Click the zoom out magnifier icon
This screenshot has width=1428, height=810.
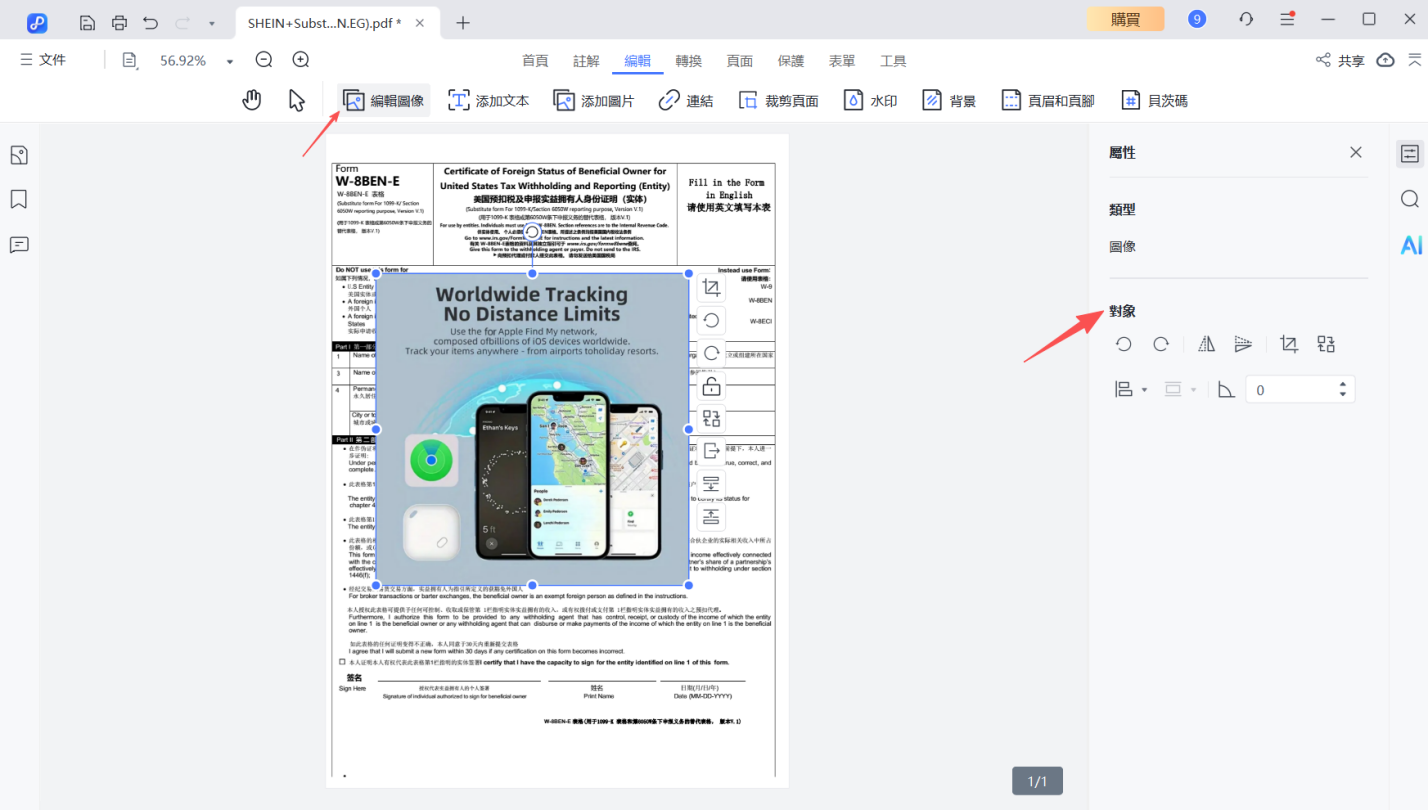point(264,60)
